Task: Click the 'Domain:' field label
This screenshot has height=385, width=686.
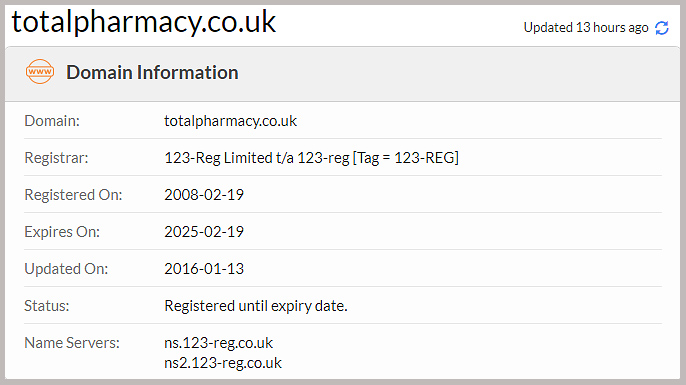Action: click(52, 121)
